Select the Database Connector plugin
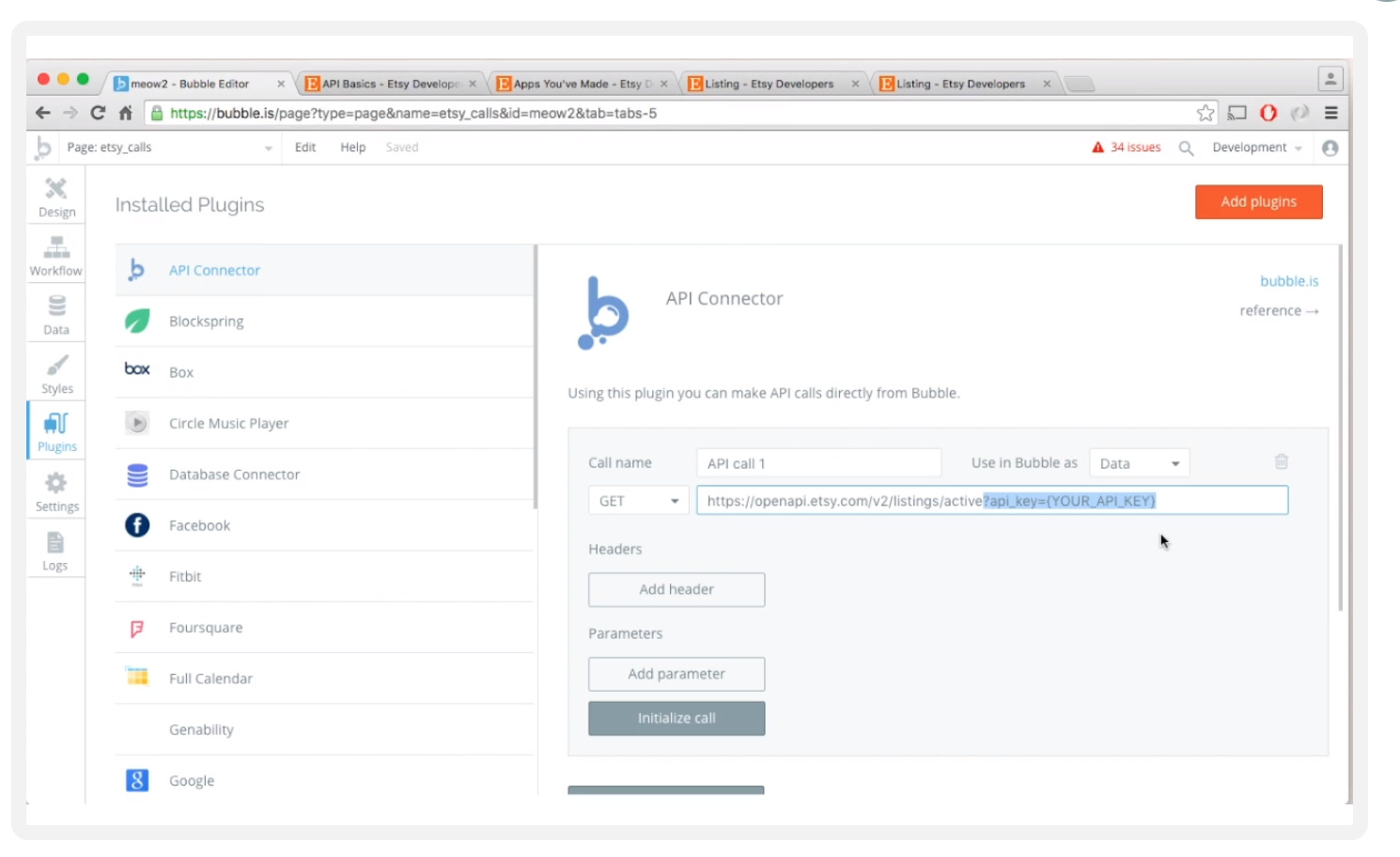Viewport: 1400px width, 857px height. (324, 475)
